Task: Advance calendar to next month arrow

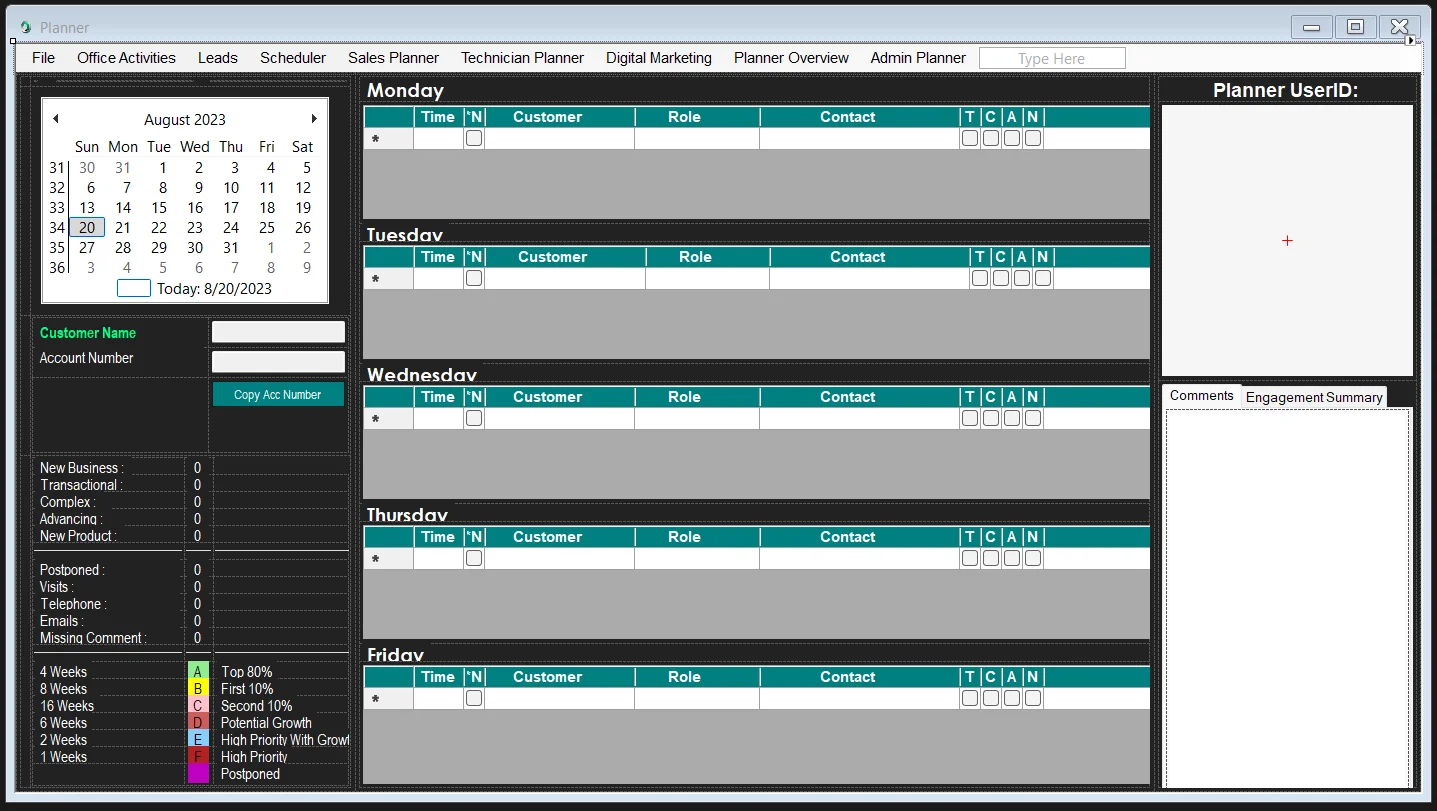Action: coord(314,119)
